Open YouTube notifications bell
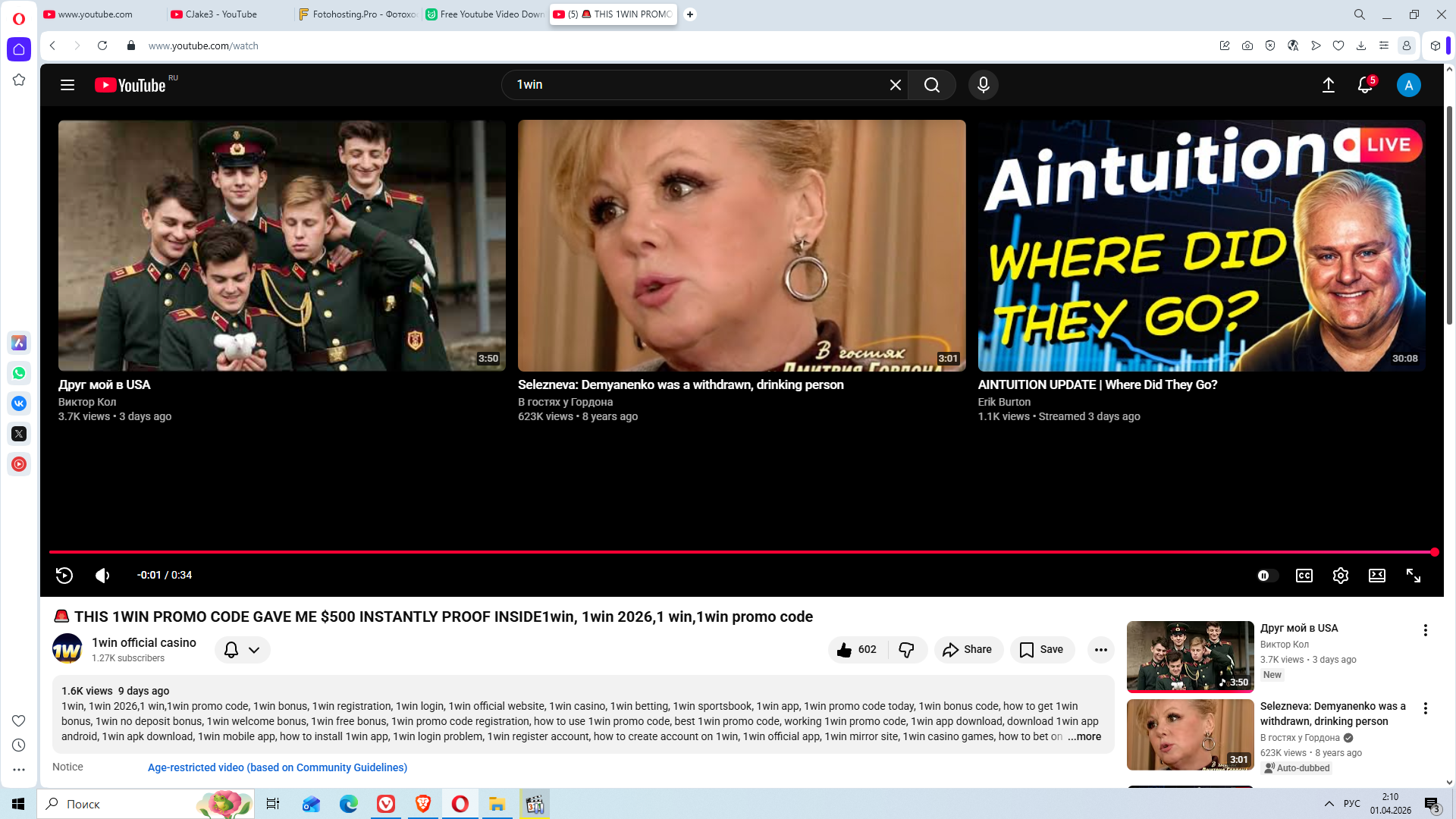Screen dimensions: 1456x819 coord(1365,85)
